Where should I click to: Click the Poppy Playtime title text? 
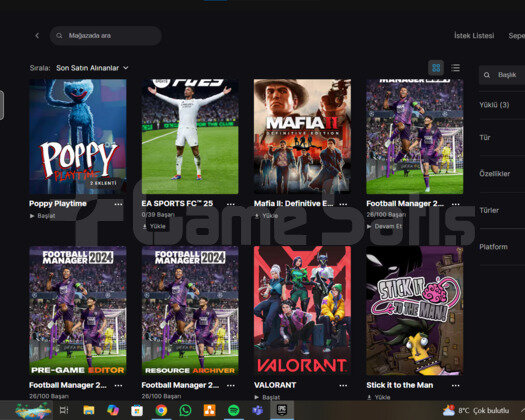58,204
